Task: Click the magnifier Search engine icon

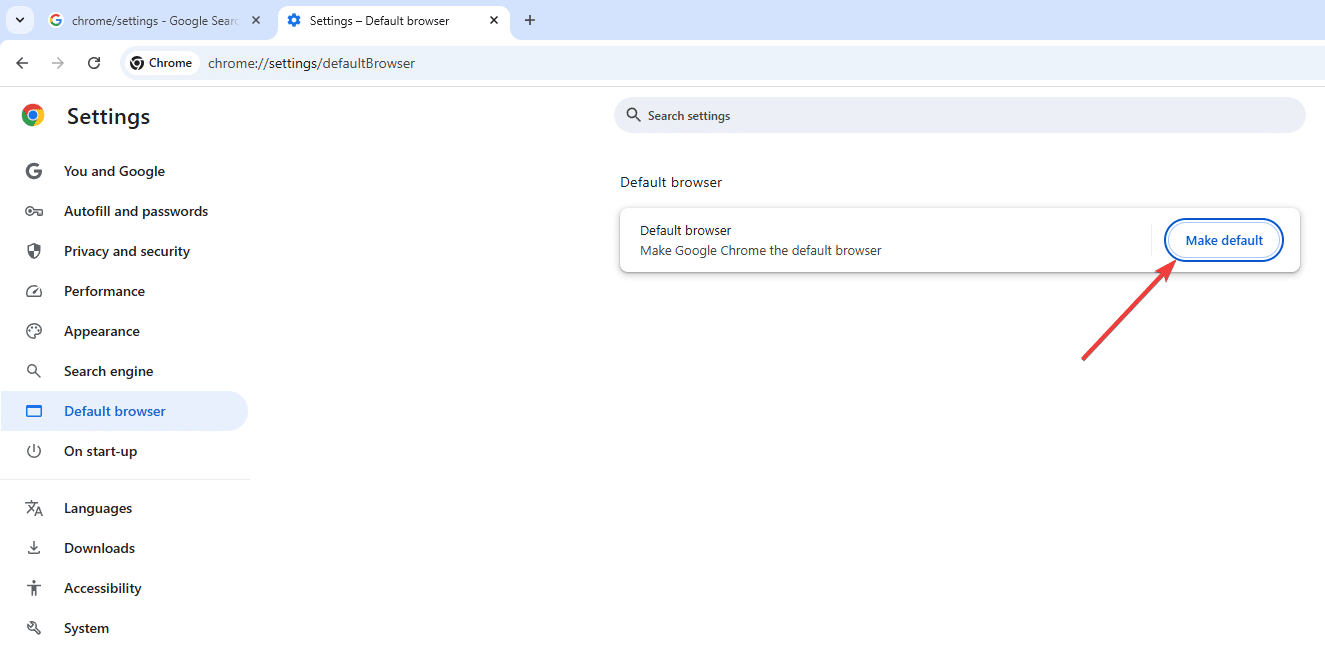Action: [34, 371]
